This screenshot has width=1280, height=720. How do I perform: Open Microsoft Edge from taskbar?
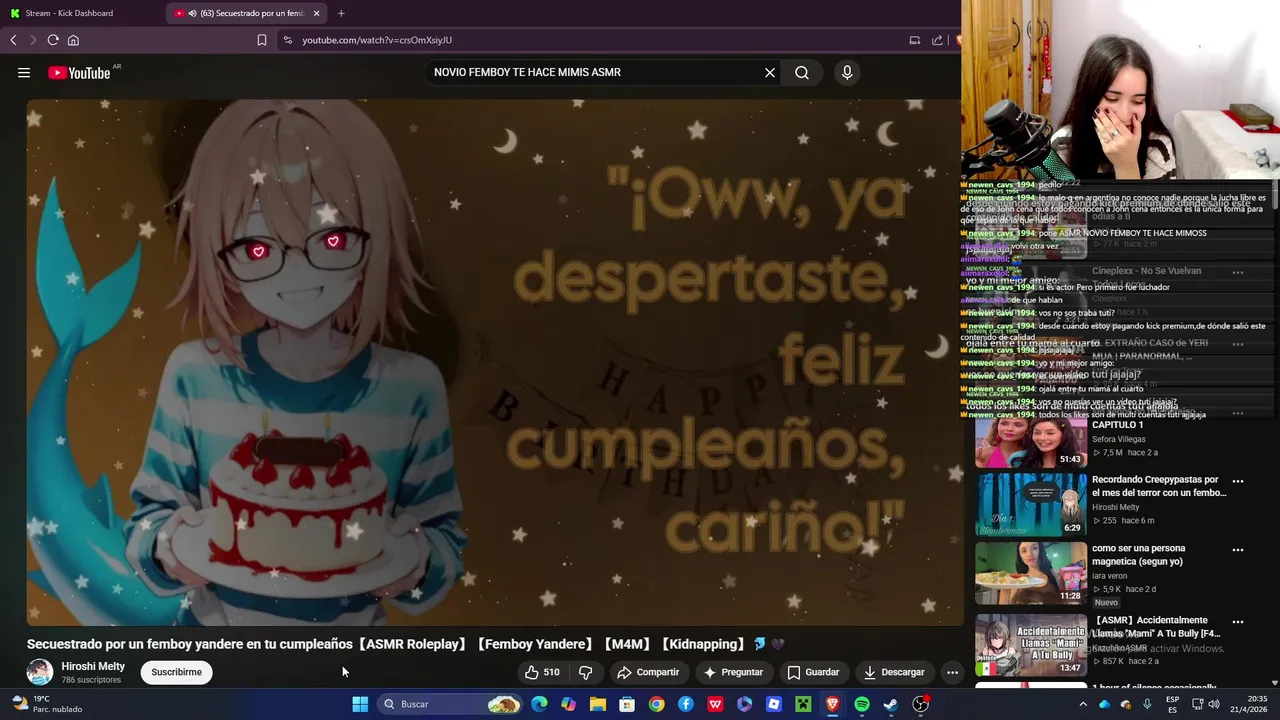(540, 704)
